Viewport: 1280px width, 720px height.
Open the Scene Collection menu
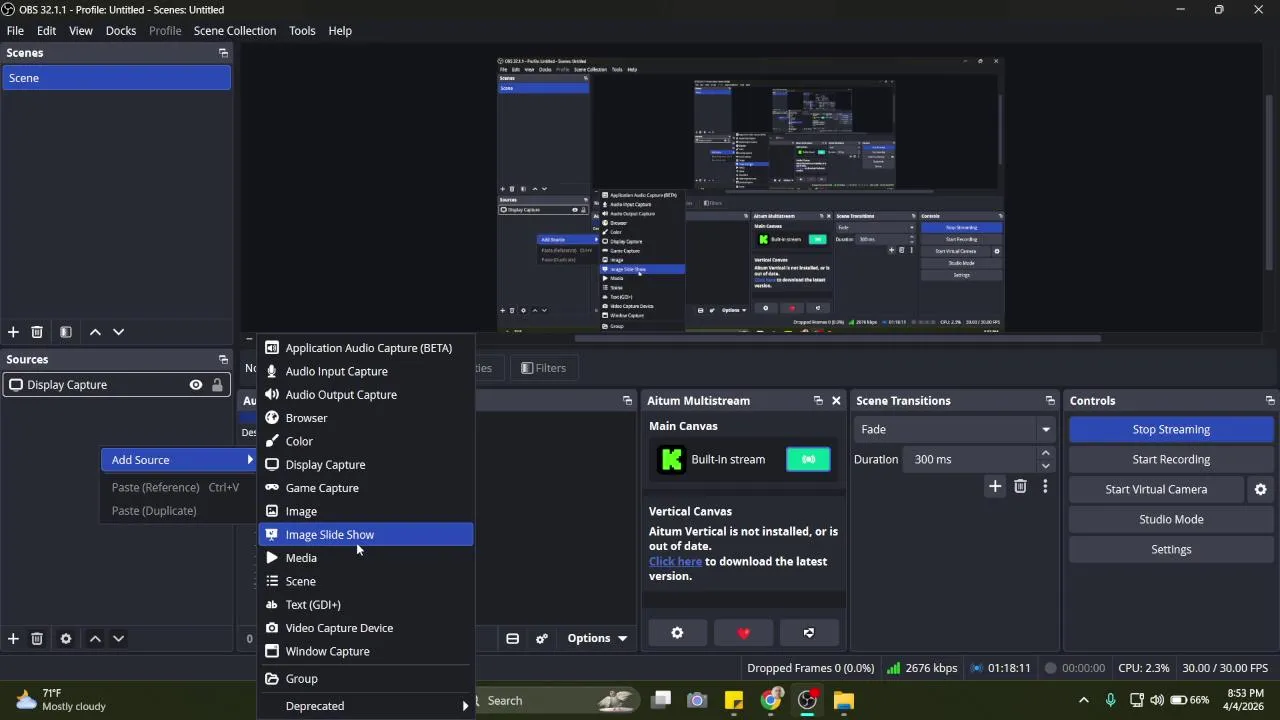[235, 31]
